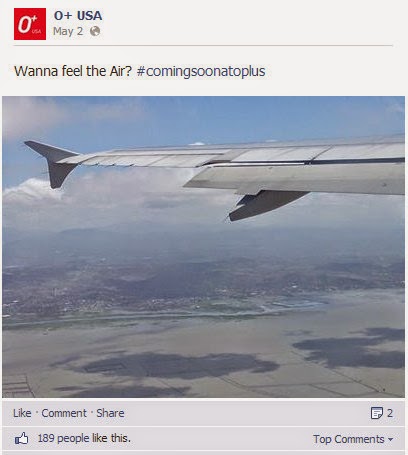Click the O+ USA red profile logo
The height and width of the screenshot is (455, 408).
[x=30, y=24]
